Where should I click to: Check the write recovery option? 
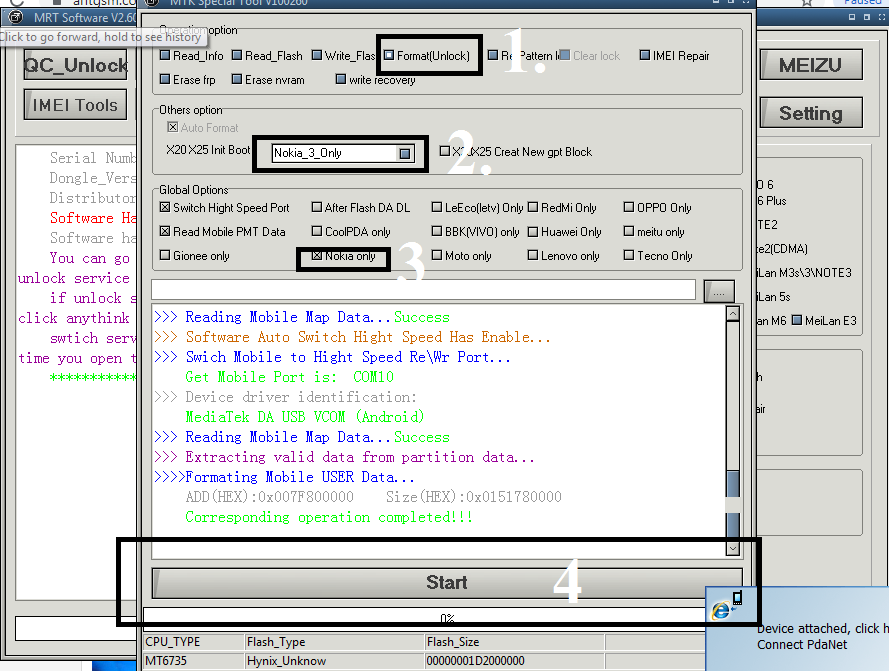point(341,79)
